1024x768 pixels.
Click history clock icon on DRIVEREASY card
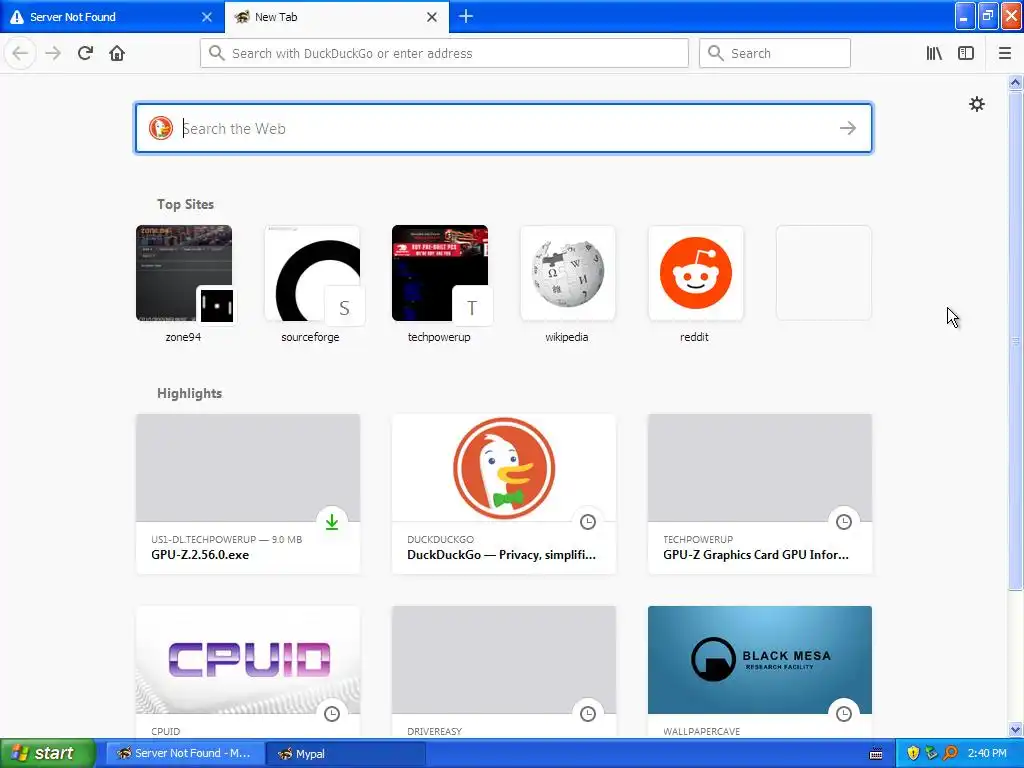pos(588,714)
